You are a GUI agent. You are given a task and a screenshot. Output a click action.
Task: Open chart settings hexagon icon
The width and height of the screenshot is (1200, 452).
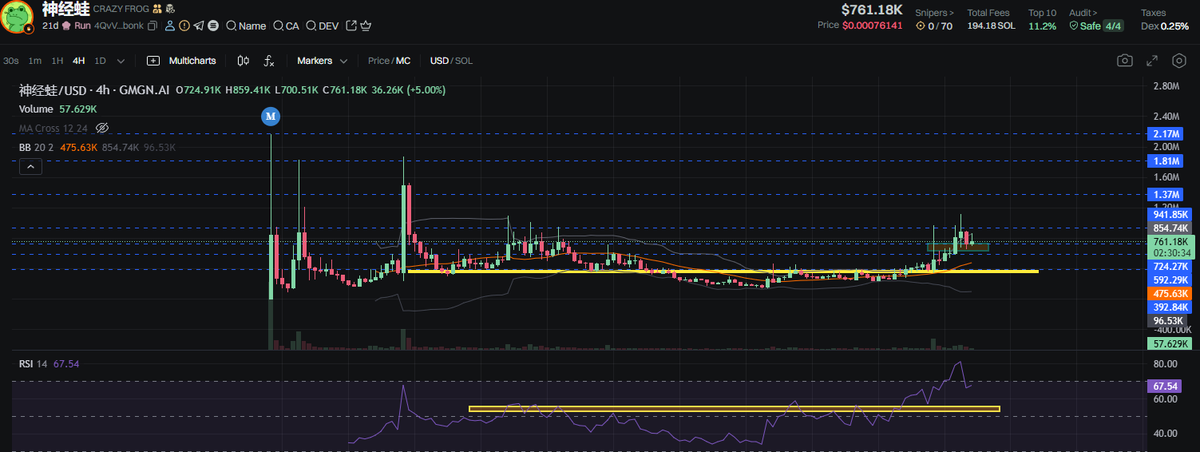[1179, 61]
